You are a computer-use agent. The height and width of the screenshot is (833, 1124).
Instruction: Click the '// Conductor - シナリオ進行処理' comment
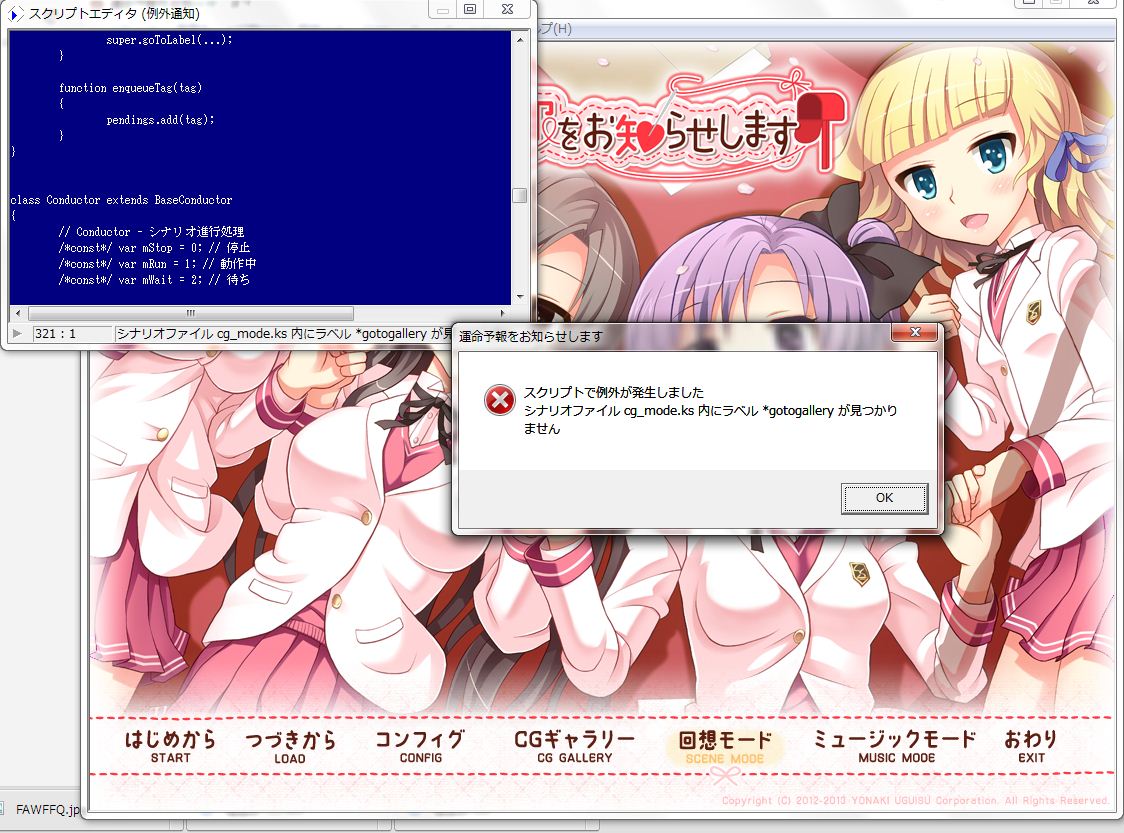151,232
